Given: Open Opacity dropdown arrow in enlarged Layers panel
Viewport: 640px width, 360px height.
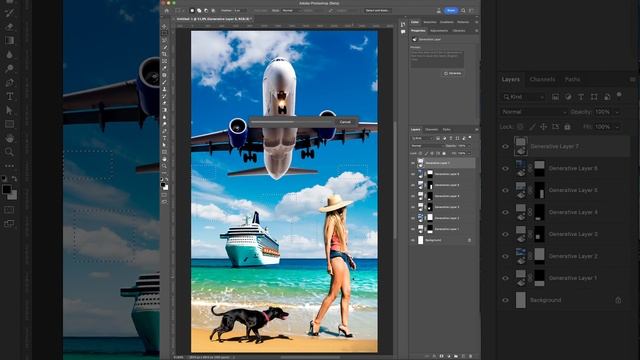Looking at the screenshot, I should 617,112.
